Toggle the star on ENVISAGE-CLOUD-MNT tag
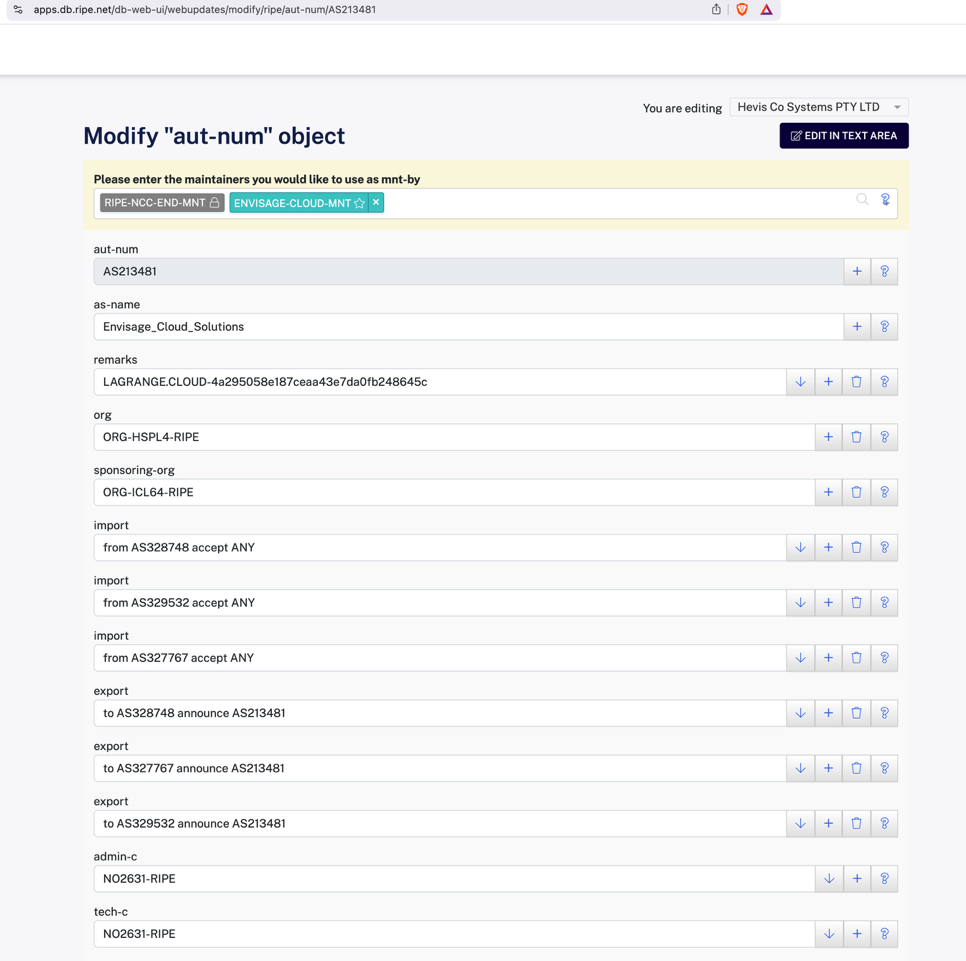966x961 pixels. 360,203
